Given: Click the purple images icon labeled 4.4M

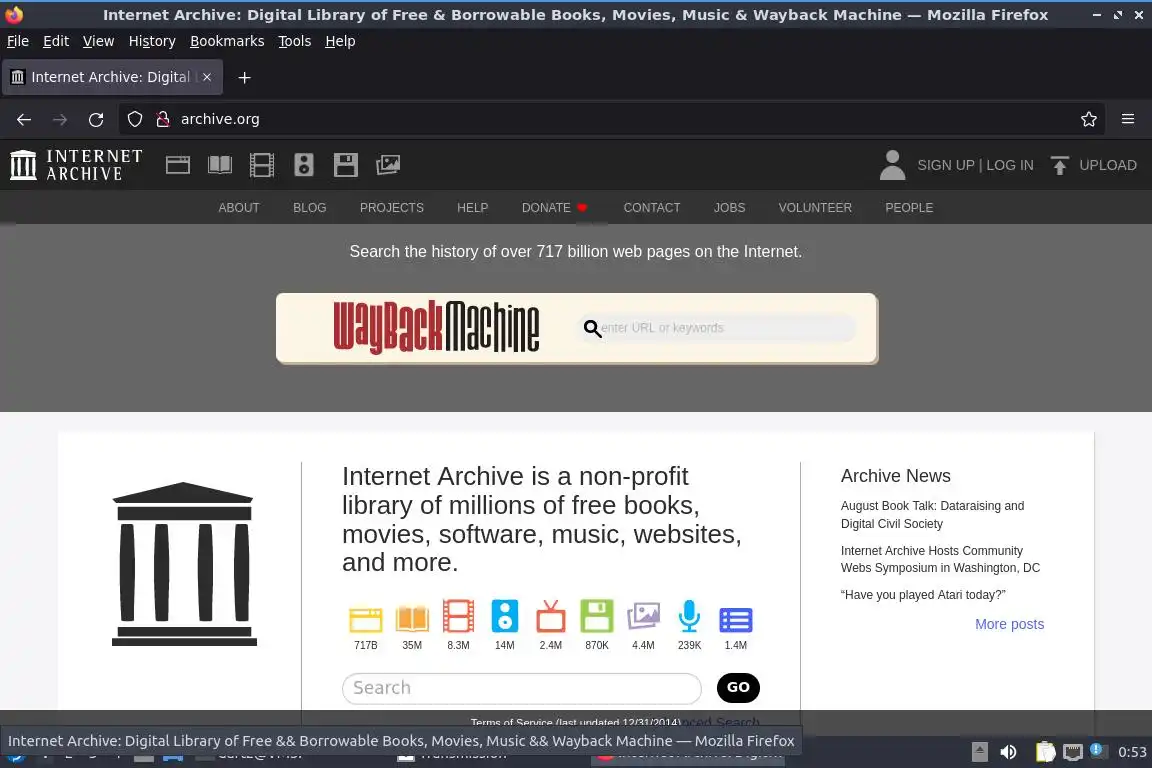Looking at the screenshot, I should coord(643,616).
